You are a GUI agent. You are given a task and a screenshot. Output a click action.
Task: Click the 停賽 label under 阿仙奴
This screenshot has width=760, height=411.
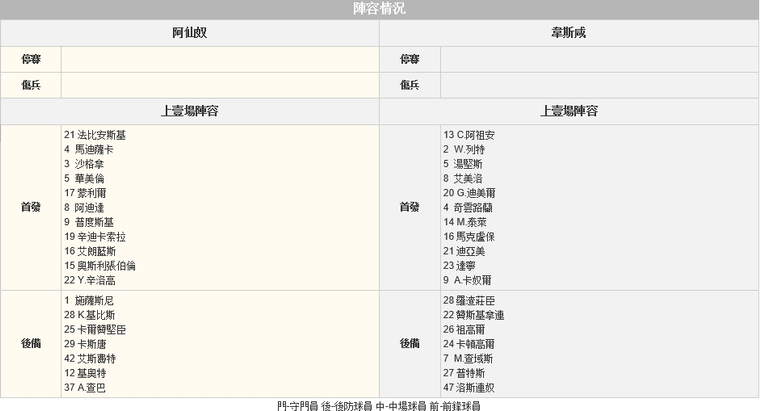(31, 59)
